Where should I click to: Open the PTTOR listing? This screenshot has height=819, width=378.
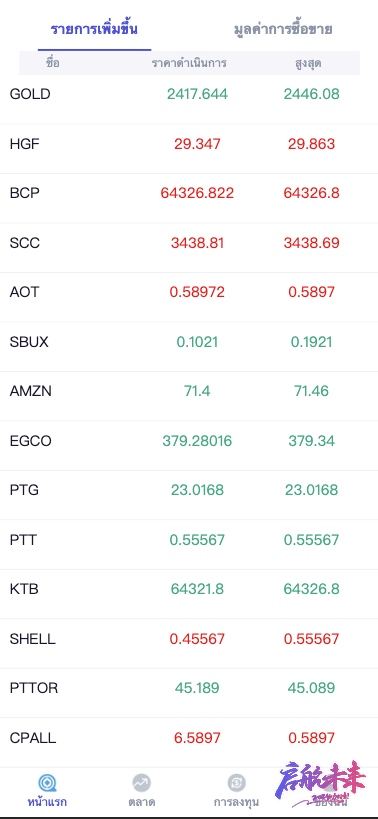tap(189, 688)
